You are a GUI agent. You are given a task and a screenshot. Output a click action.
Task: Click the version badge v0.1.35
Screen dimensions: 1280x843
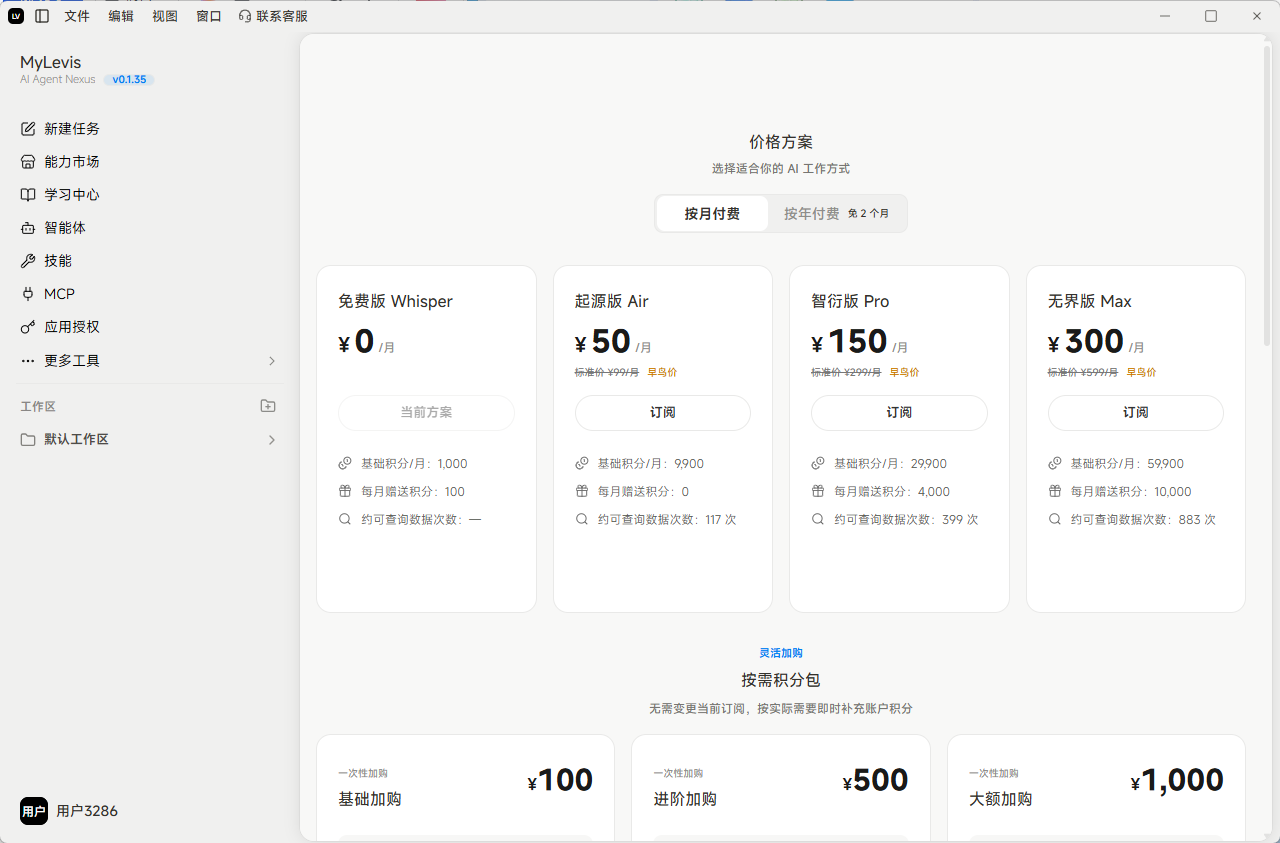[129, 79]
